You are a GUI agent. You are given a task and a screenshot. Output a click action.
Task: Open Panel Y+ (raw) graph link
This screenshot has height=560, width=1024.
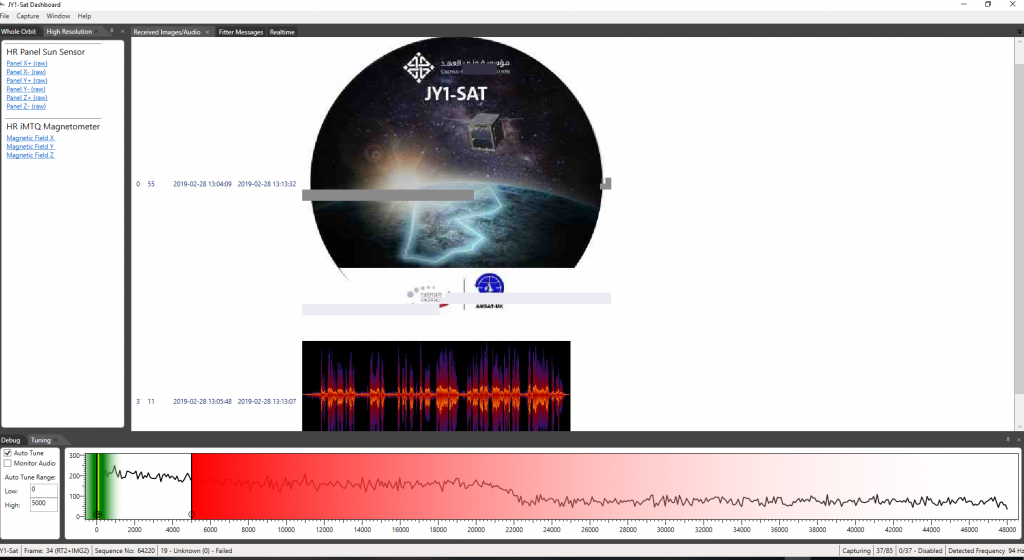click(x=27, y=80)
